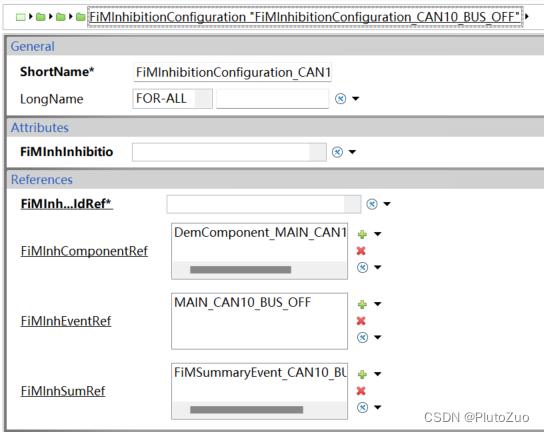Remove entry with red X beside FiMInhEventRef

click(x=361, y=321)
